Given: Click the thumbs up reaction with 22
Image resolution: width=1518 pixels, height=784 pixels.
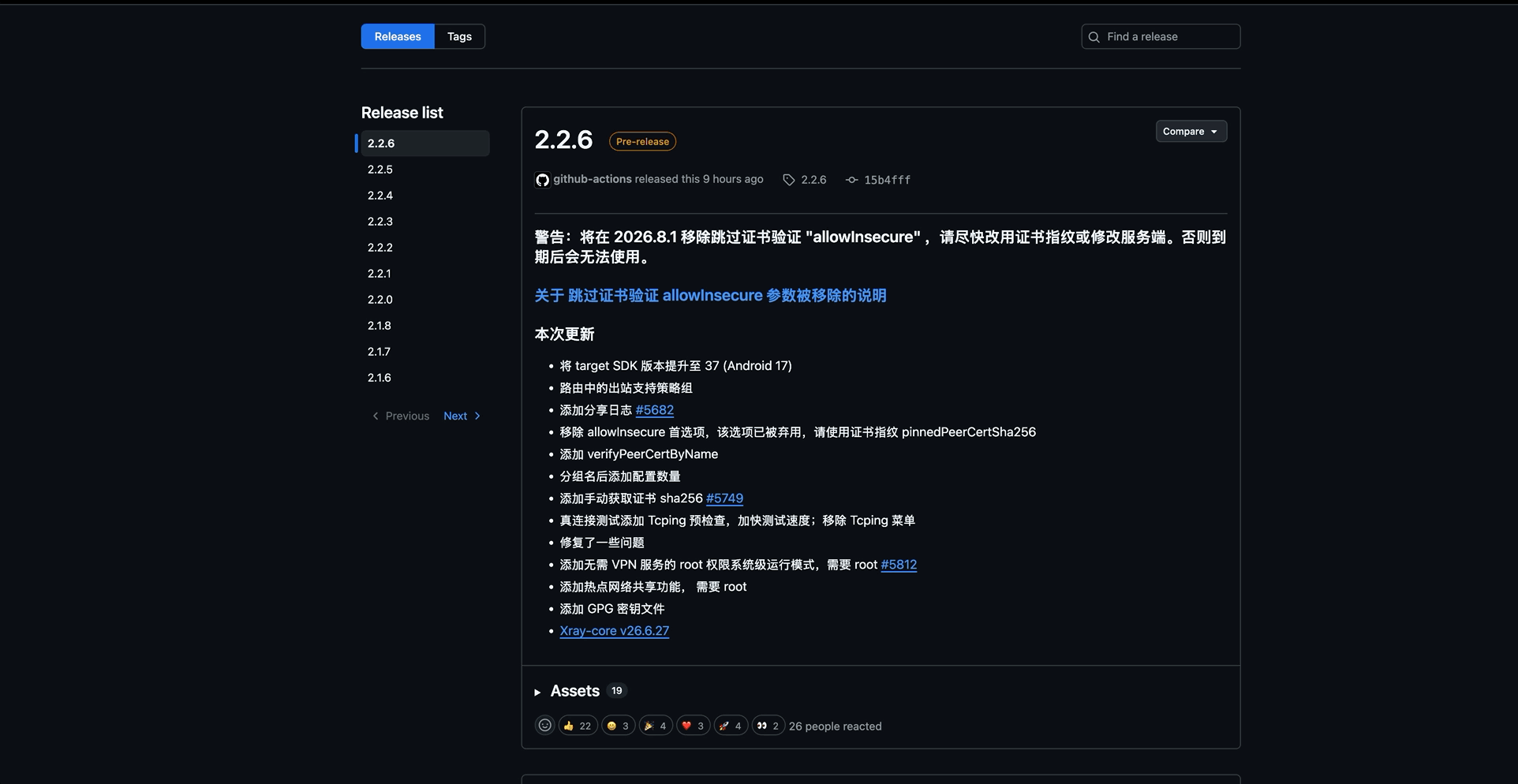Looking at the screenshot, I should 578,726.
